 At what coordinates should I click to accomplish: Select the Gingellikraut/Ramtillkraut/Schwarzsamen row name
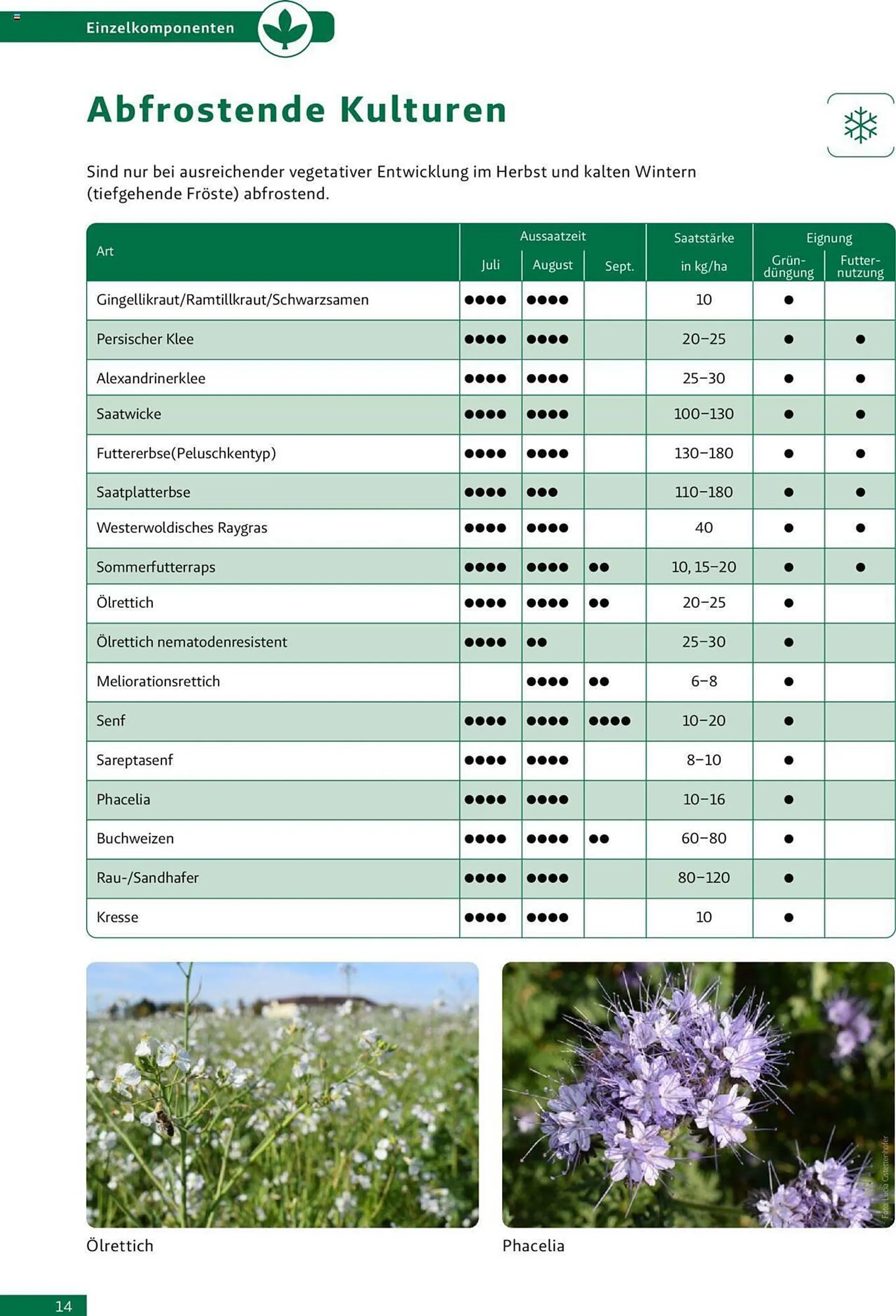coord(232,300)
